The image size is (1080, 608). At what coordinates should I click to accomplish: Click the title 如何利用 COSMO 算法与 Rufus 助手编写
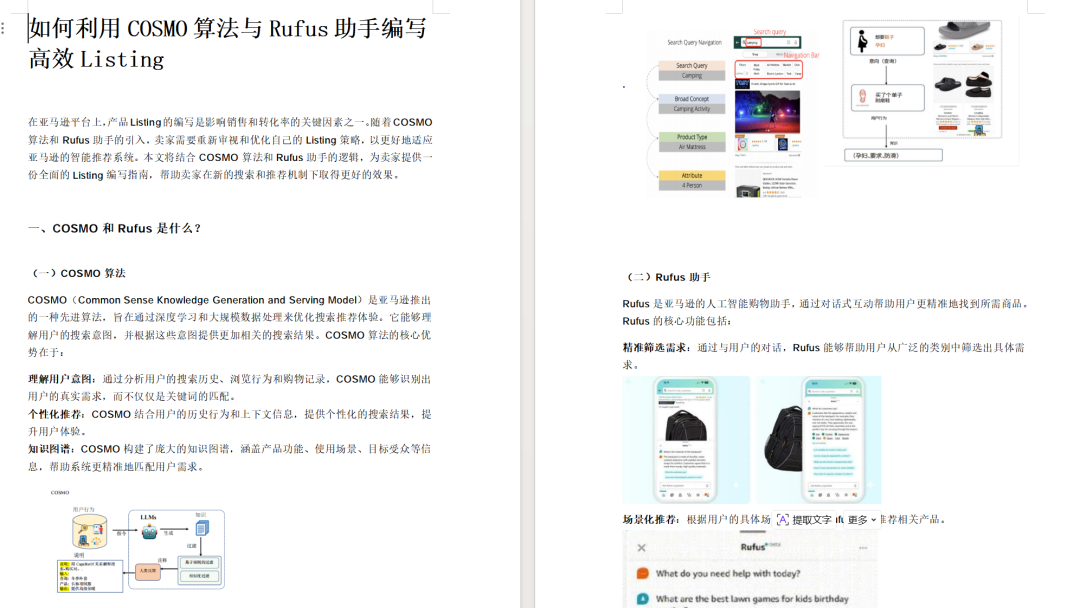tap(228, 29)
